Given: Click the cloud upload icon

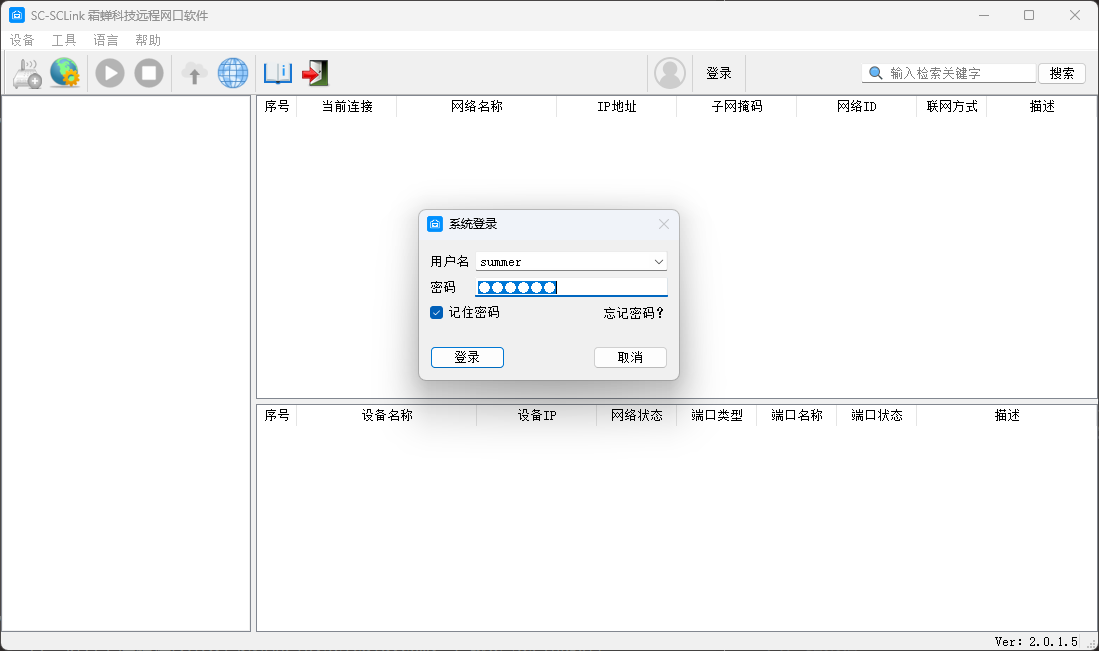Looking at the screenshot, I should [194, 73].
